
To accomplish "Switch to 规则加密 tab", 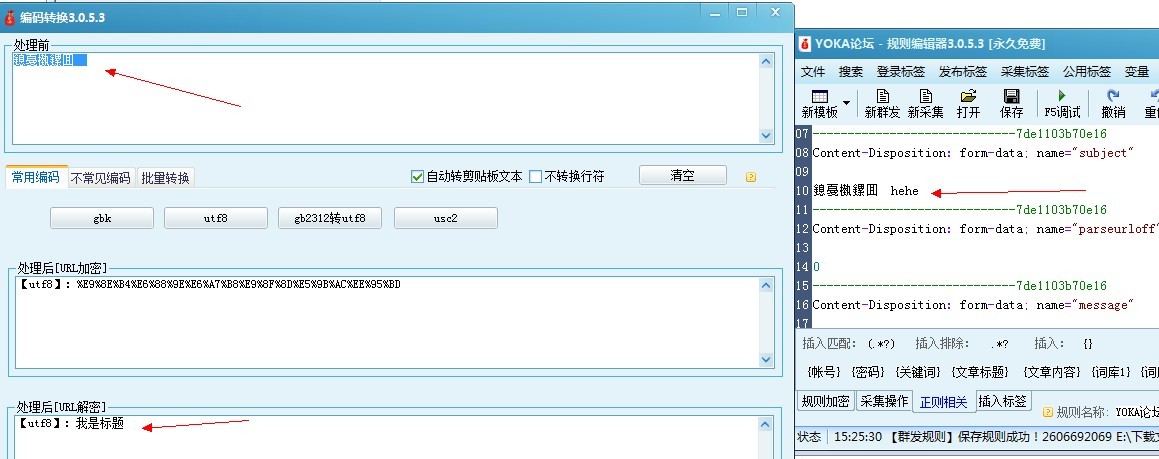I will coord(826,401).
